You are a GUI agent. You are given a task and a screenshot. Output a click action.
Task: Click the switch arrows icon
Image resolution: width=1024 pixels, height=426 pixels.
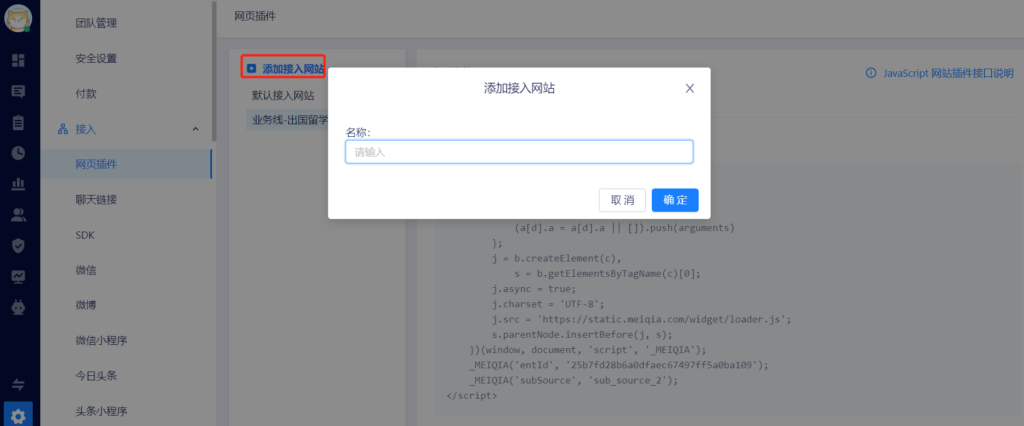(18, 384)
